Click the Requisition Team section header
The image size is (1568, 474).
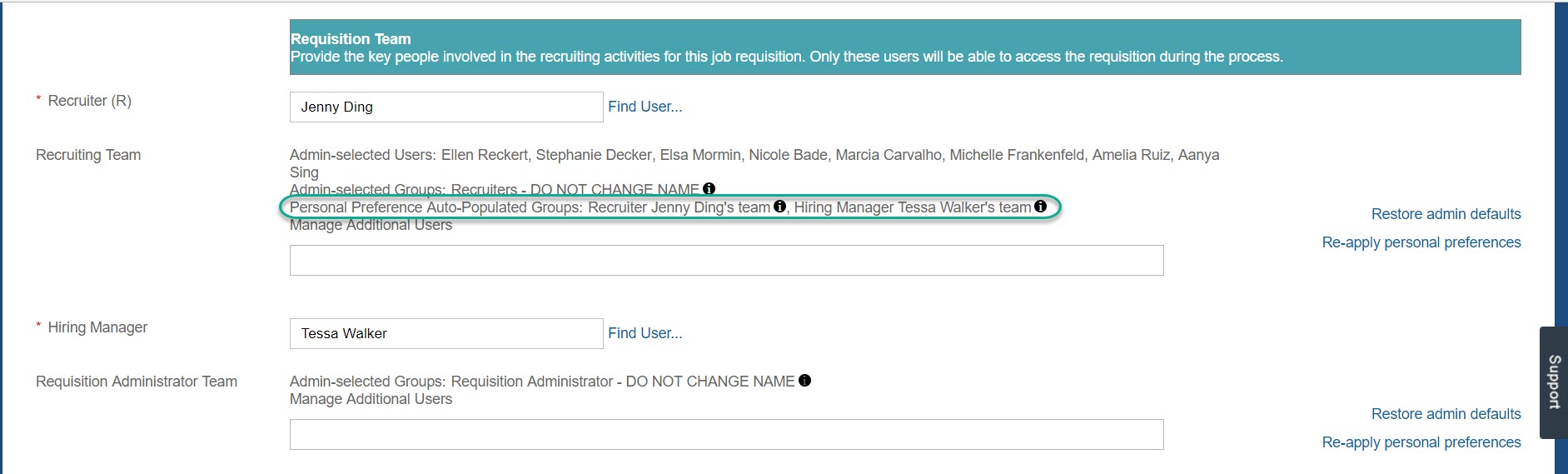click(x=905, y=47)
